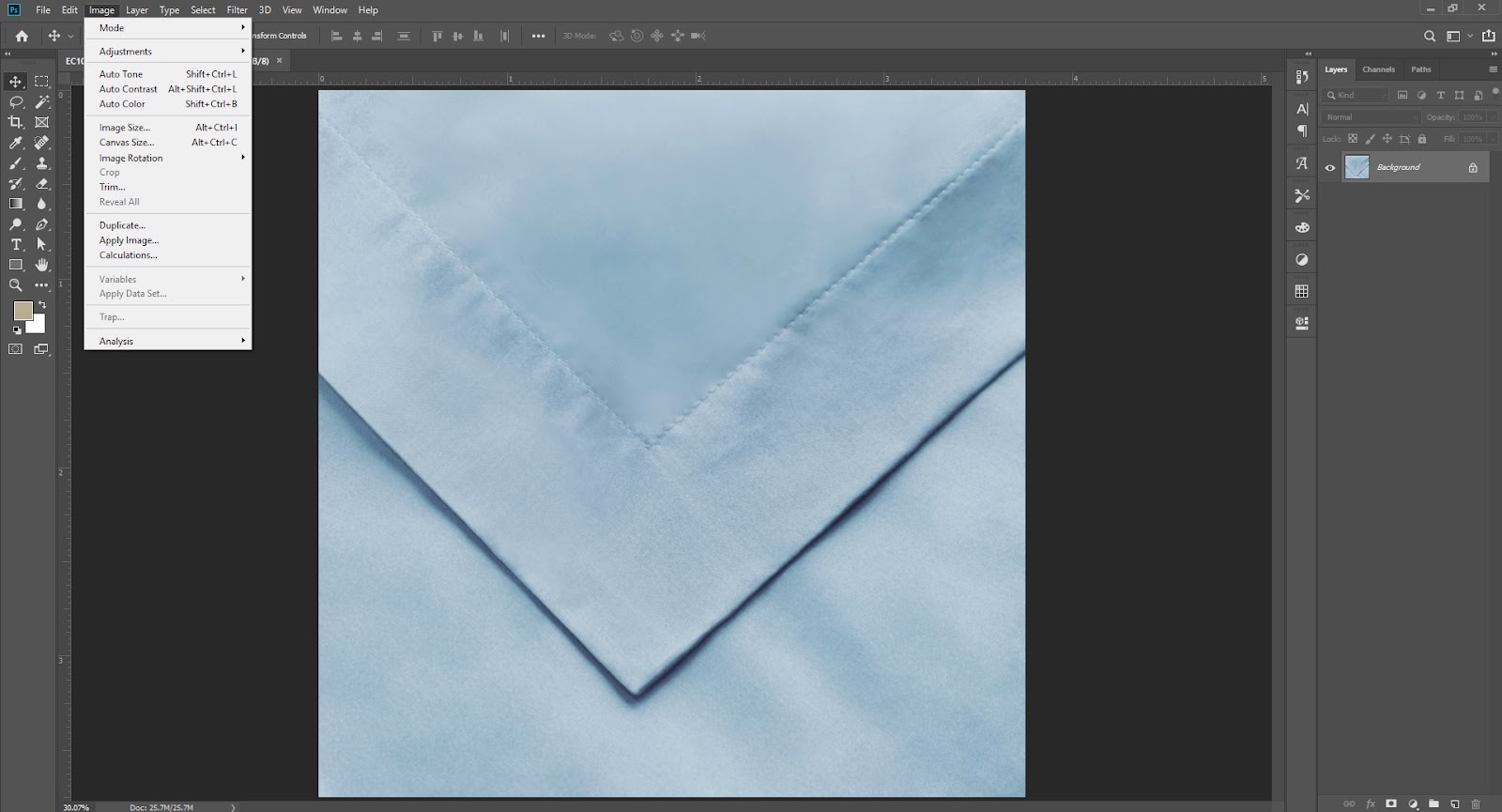This screenshot has height=812, width=1502.
Task: Click the Background layer thumbnail
Action: coord(1356,167)
